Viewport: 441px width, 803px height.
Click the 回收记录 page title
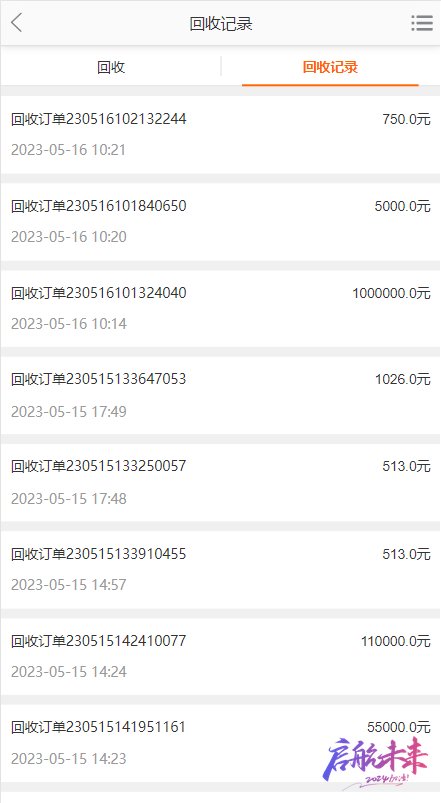221,24
